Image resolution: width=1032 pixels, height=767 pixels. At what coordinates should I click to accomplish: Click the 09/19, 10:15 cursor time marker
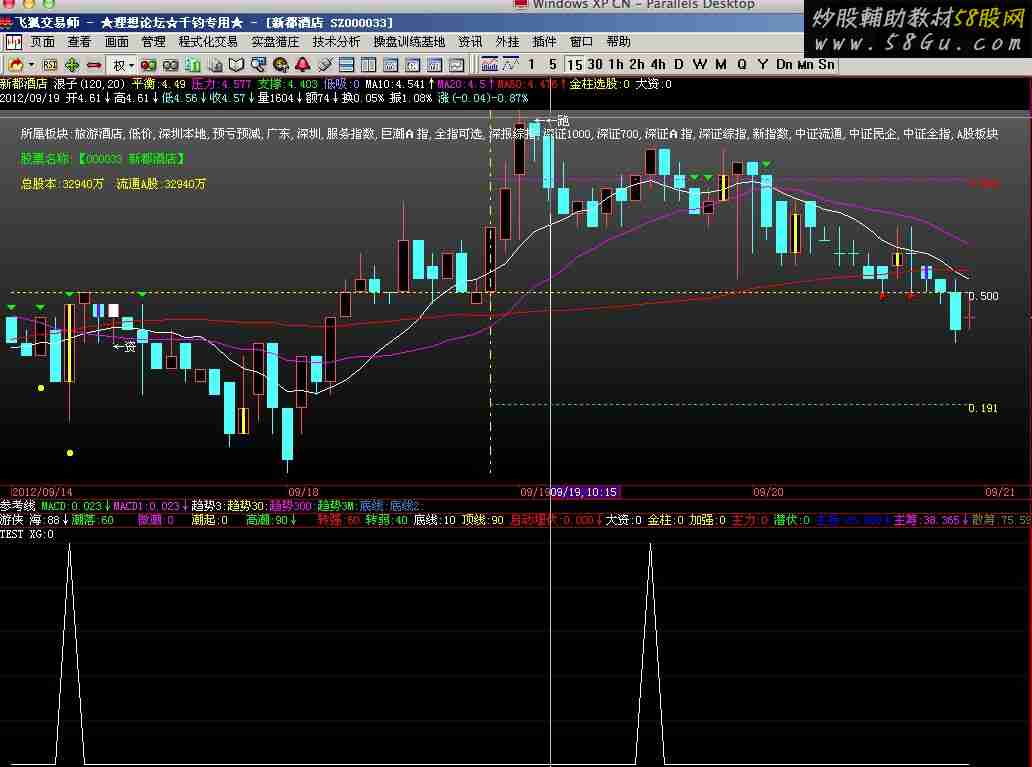click(584, 492)
